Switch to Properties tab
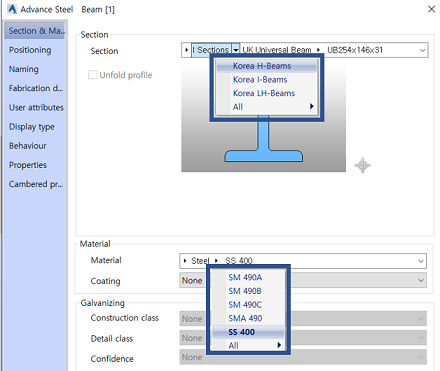The width and height of the screenshot is (440, 371). (27, 165)
